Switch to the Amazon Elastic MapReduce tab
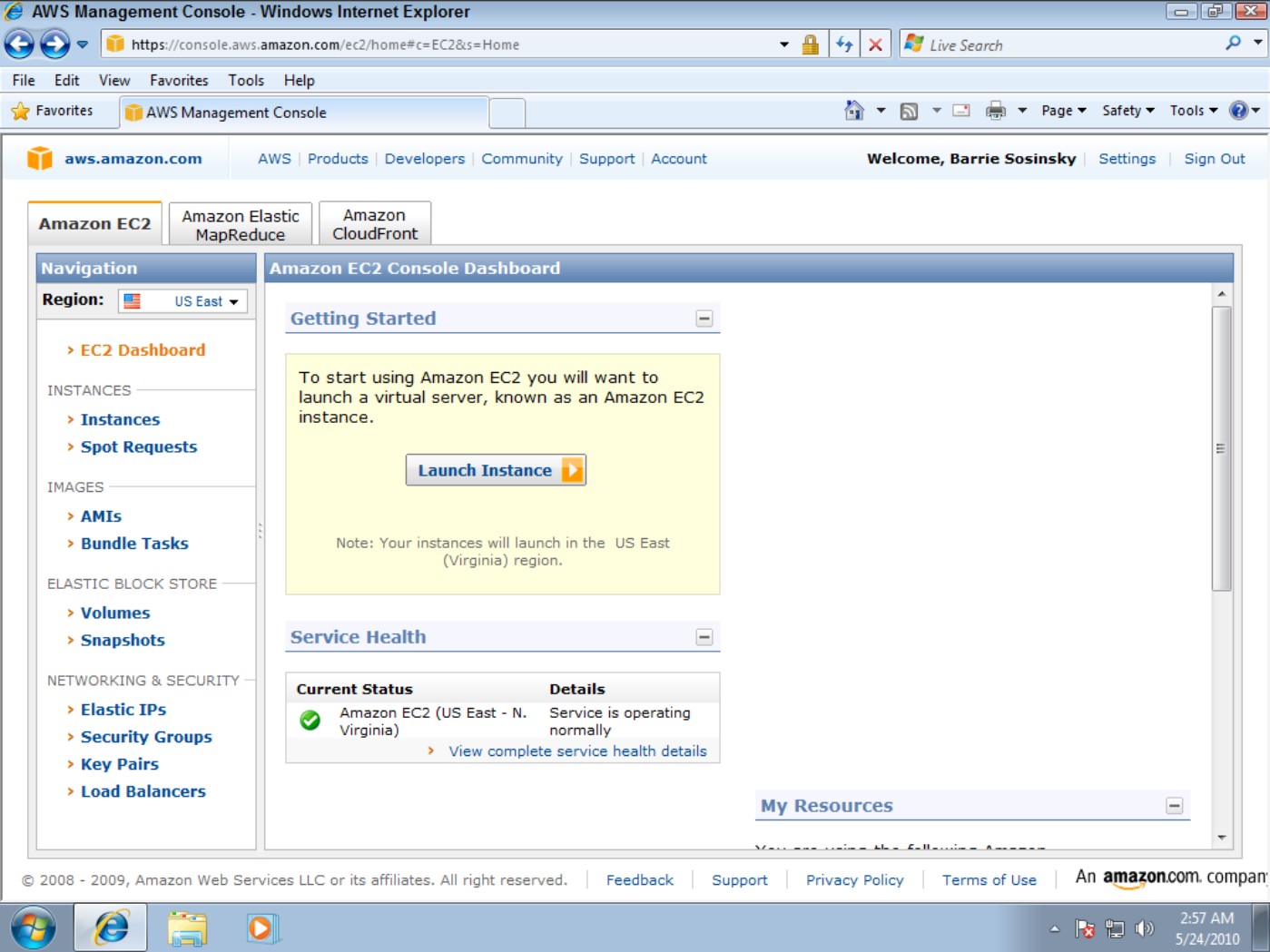The image size is (1270, 952). coord(241,224)
